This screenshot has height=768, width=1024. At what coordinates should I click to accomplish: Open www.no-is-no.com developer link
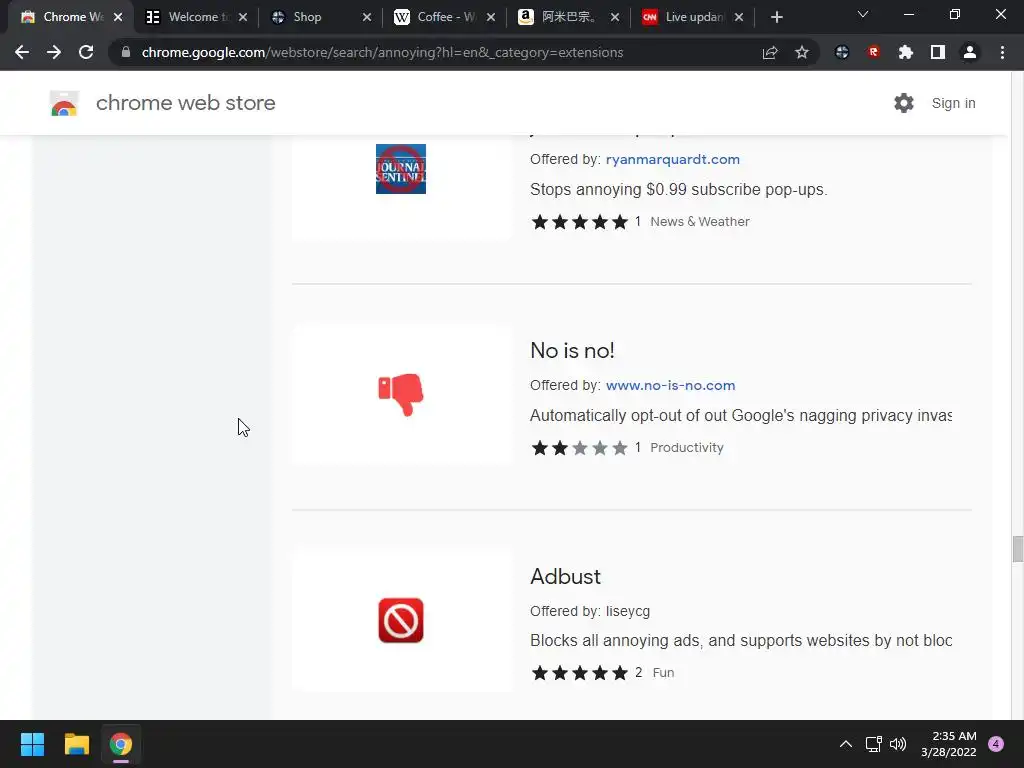671,385
